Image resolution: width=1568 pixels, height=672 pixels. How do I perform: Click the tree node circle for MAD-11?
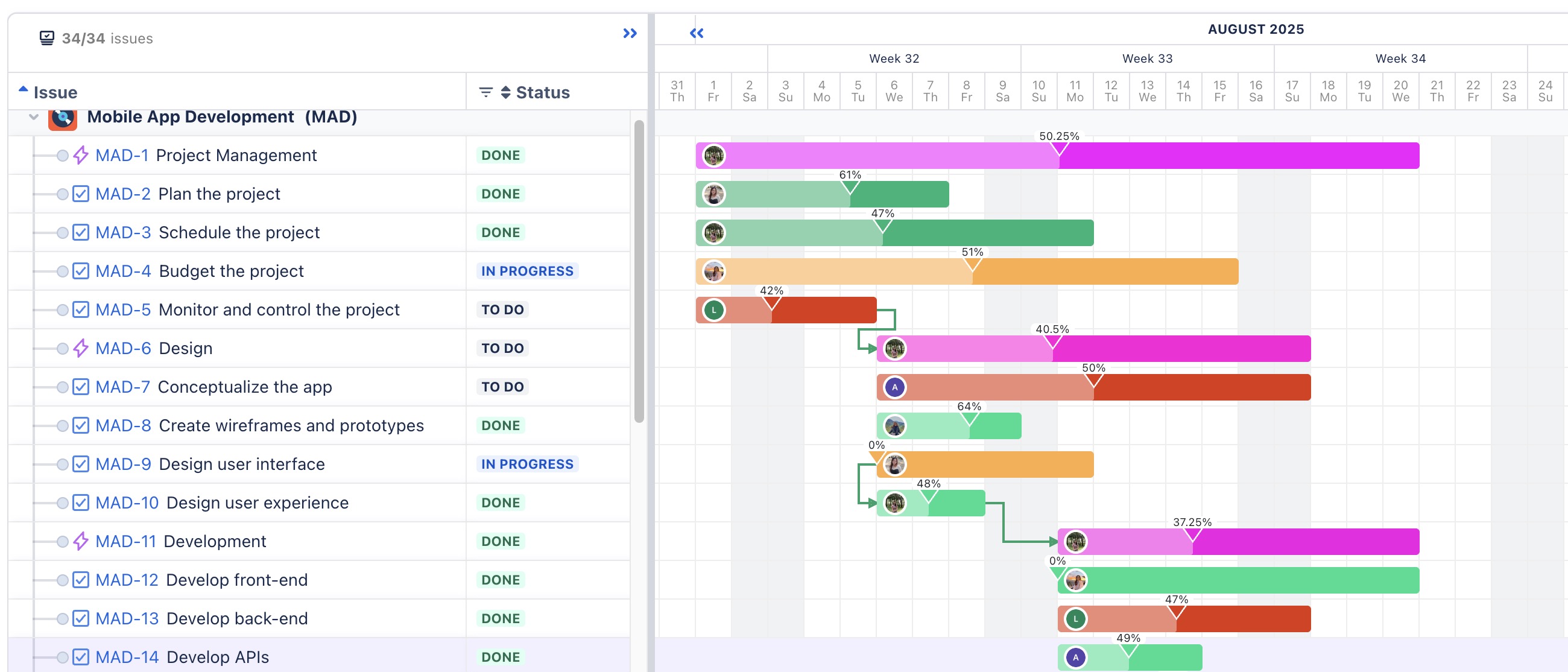click(x=62, y=542)
